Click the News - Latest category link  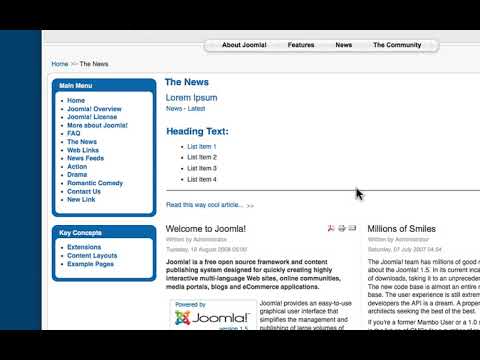point(186,108)
